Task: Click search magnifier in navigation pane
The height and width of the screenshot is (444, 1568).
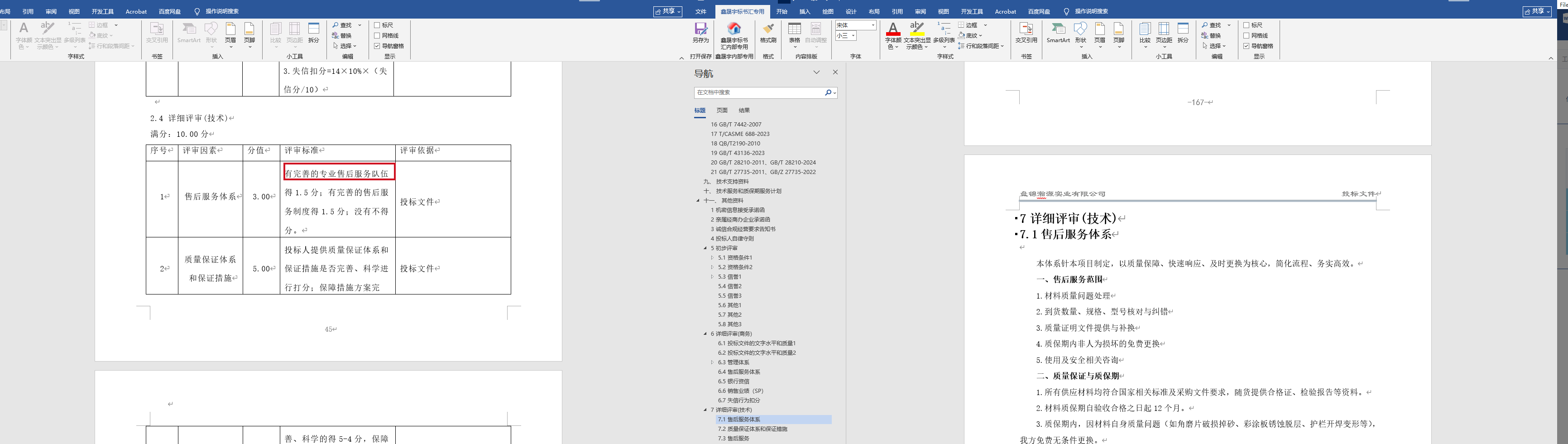Action: coord(828,92)
